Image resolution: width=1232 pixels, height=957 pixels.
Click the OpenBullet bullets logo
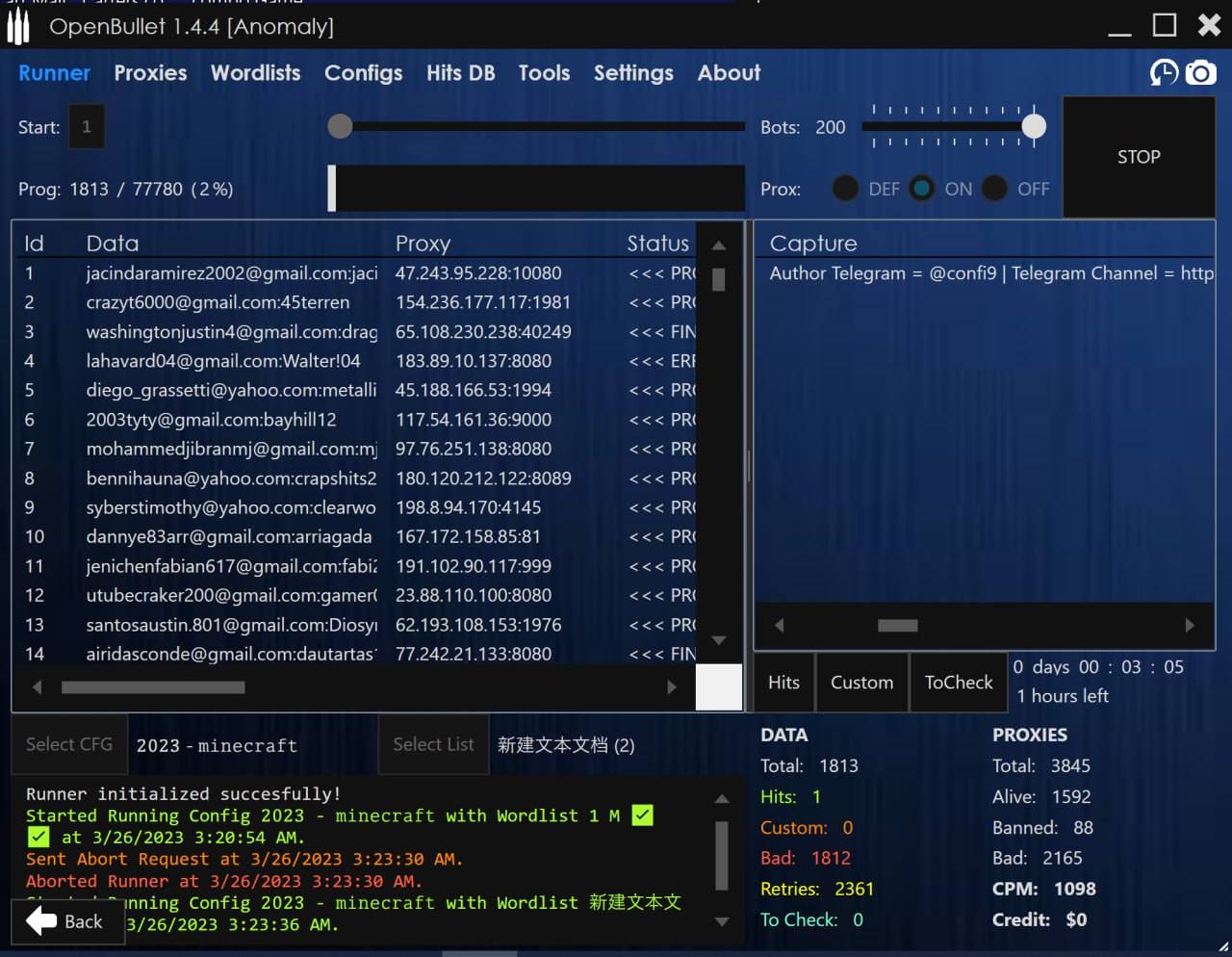pos(17,26)
